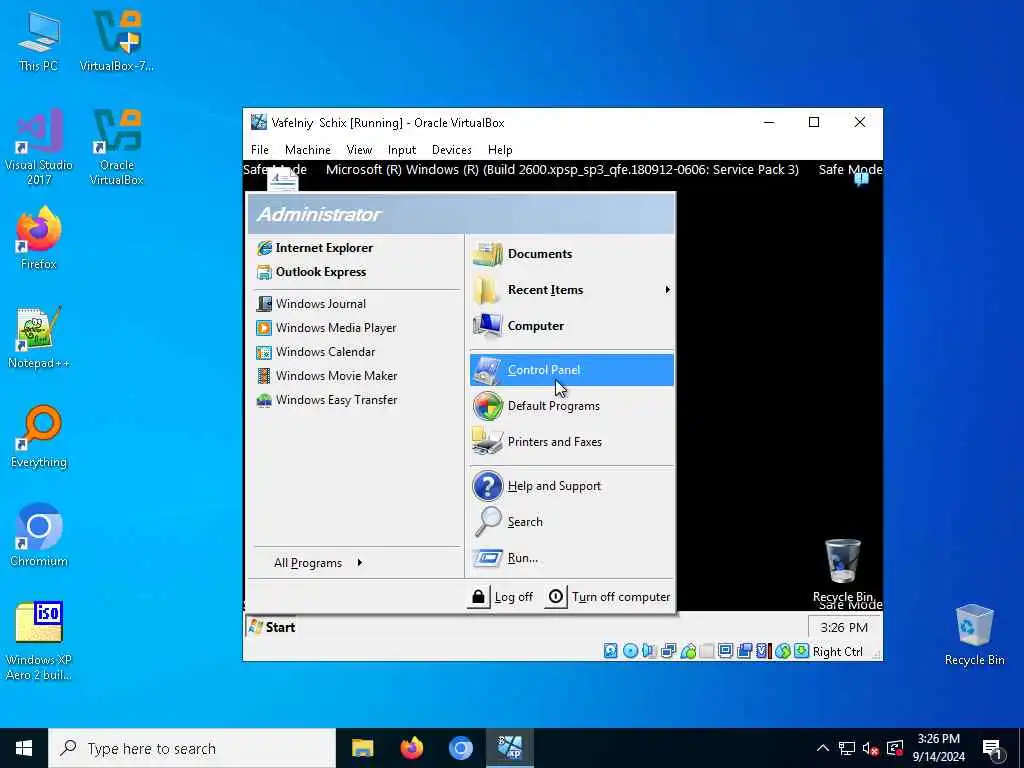Select Visual Studio 2017 desktop shortcut

(x=39, y=147)
